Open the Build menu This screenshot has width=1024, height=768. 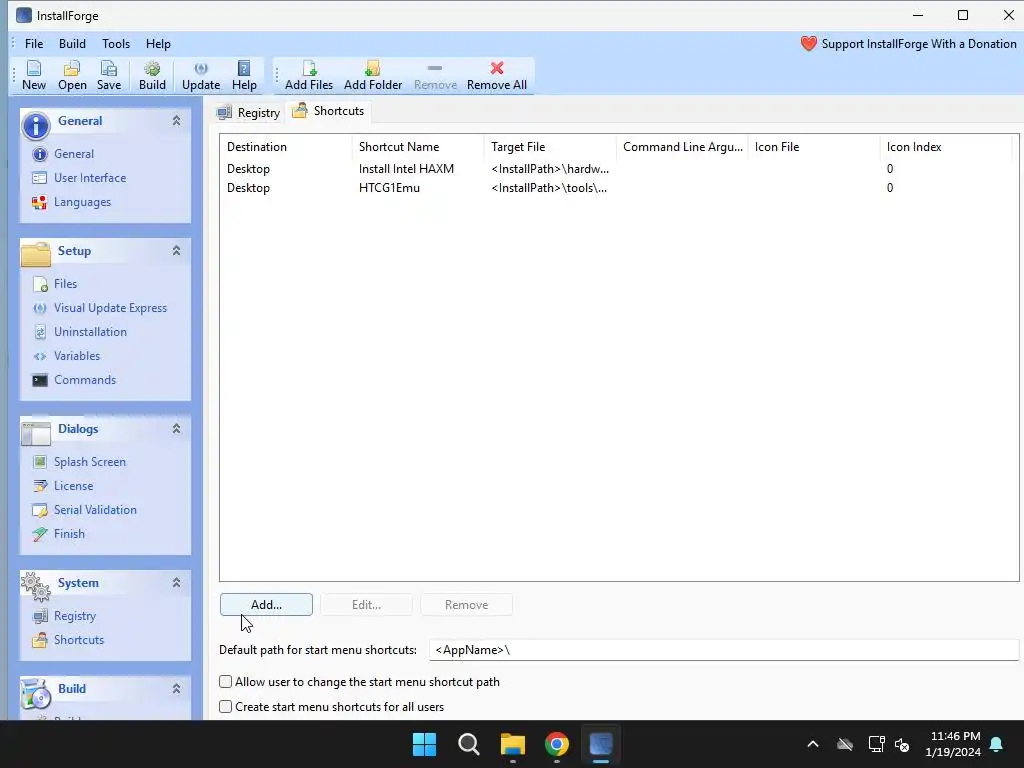coord(72,44)
